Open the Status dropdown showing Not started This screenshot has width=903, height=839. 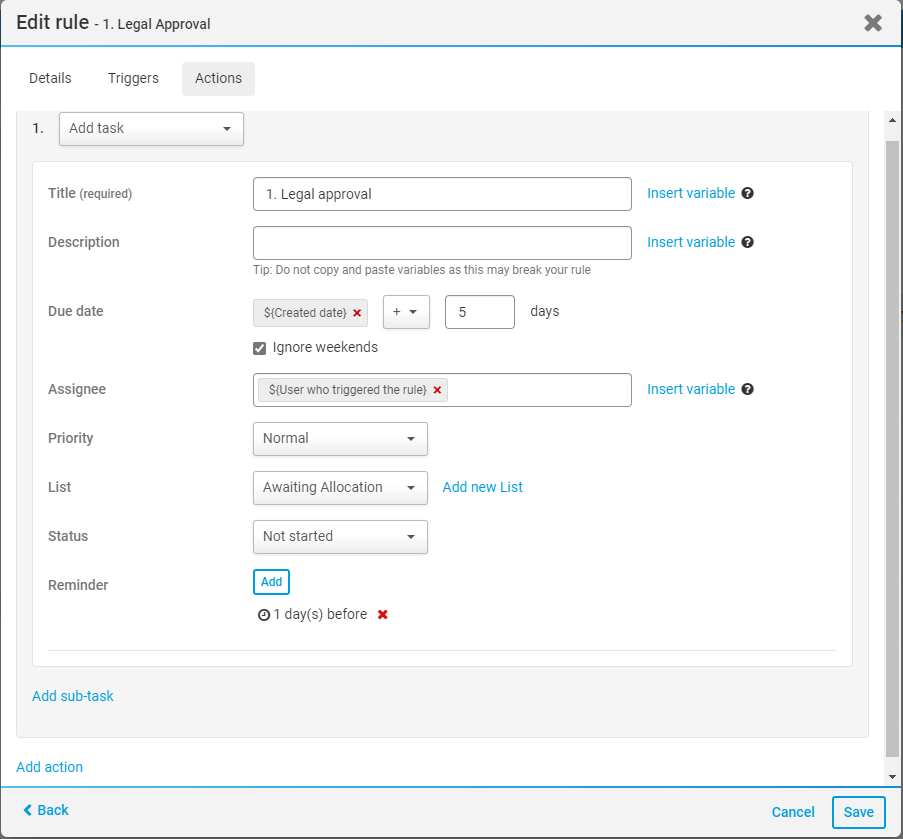coord(340,537)
